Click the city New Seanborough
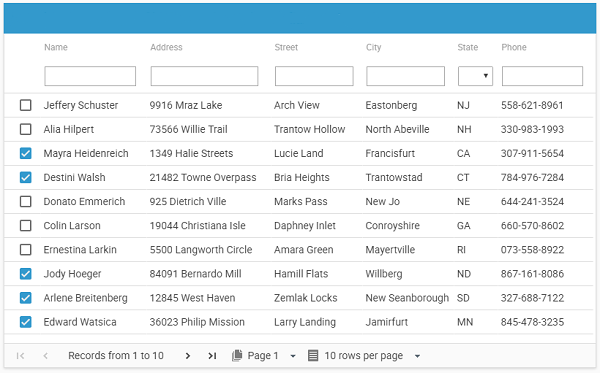 [407, 298]
